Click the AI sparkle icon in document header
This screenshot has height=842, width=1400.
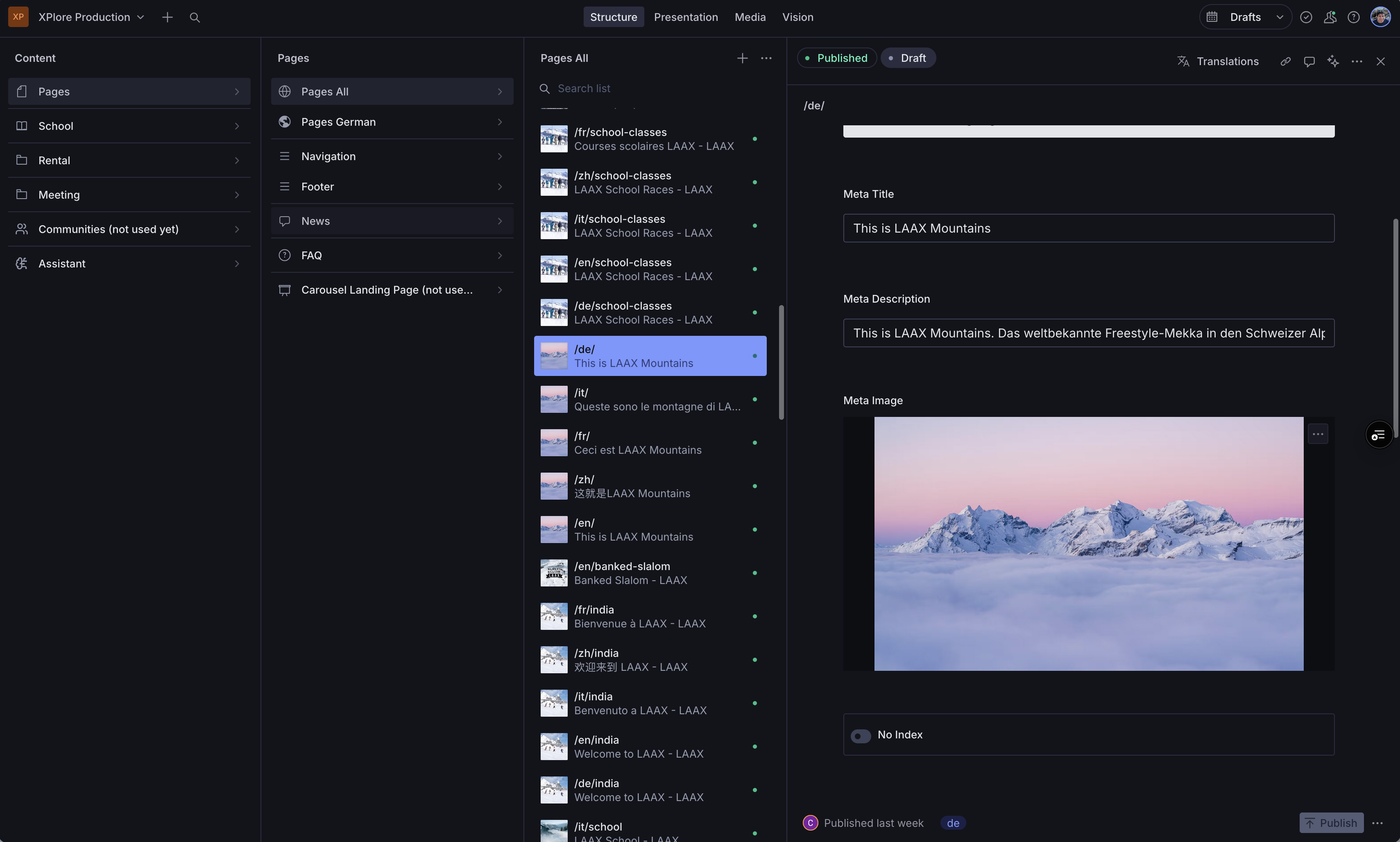[1332, 62]
